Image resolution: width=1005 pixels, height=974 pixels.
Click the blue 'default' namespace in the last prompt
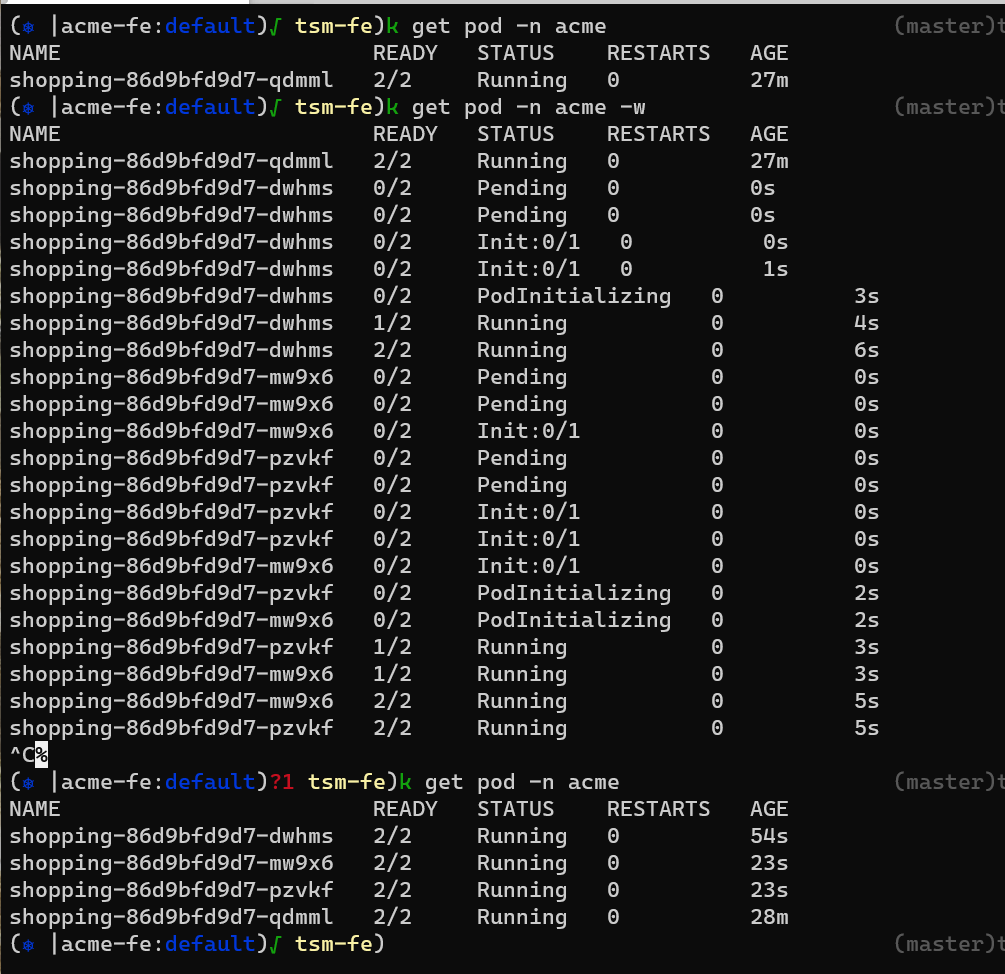[210, 944]
